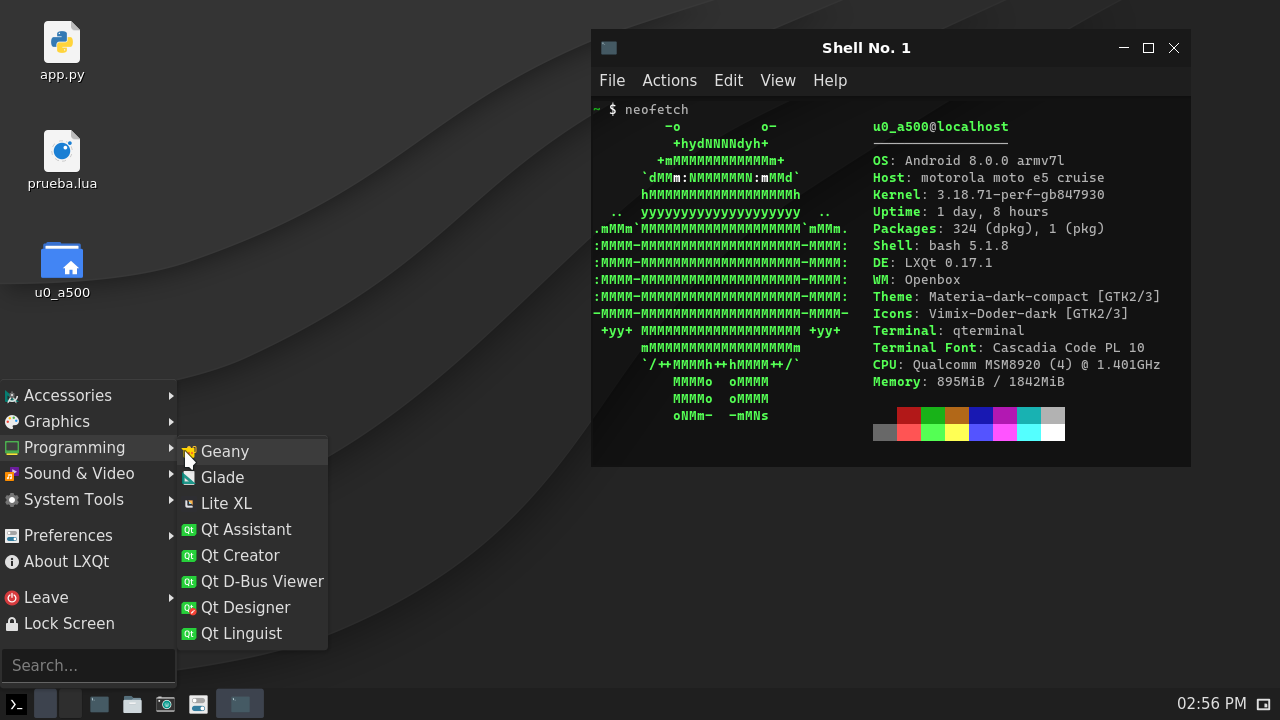
Task: Select the prueba.lua desktop file
Action: (x=62, y=150)
